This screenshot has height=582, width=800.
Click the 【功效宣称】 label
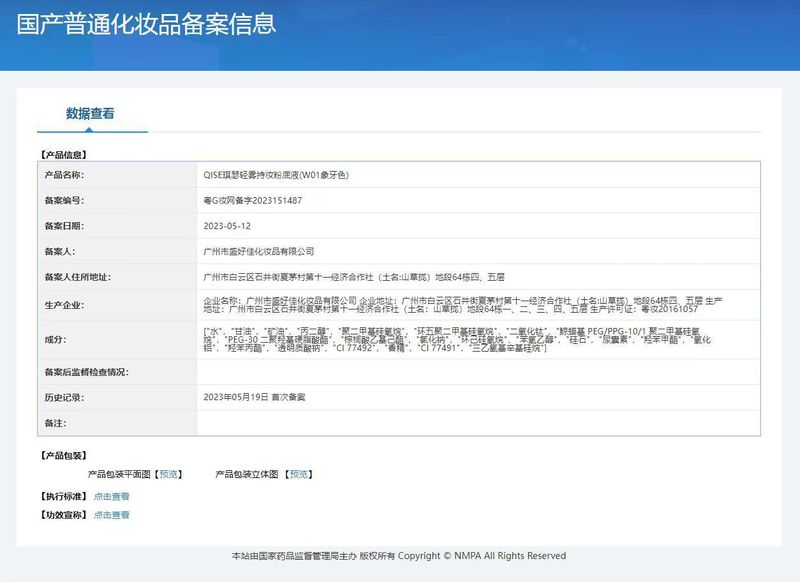(64, 515)
